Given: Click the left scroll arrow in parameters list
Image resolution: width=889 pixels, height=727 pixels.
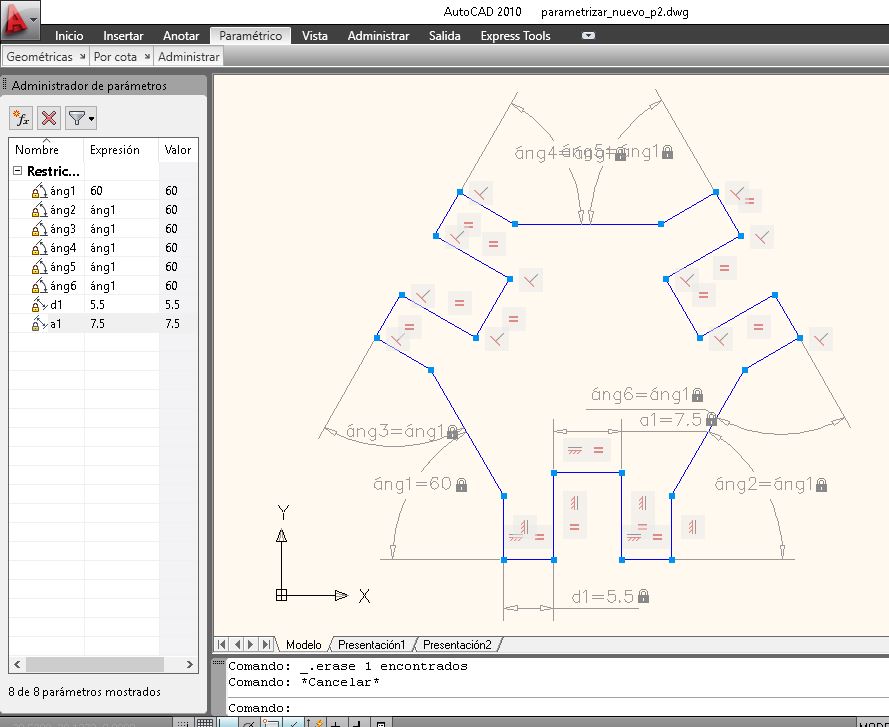Looking at the screenshot, I should point(17,664).
